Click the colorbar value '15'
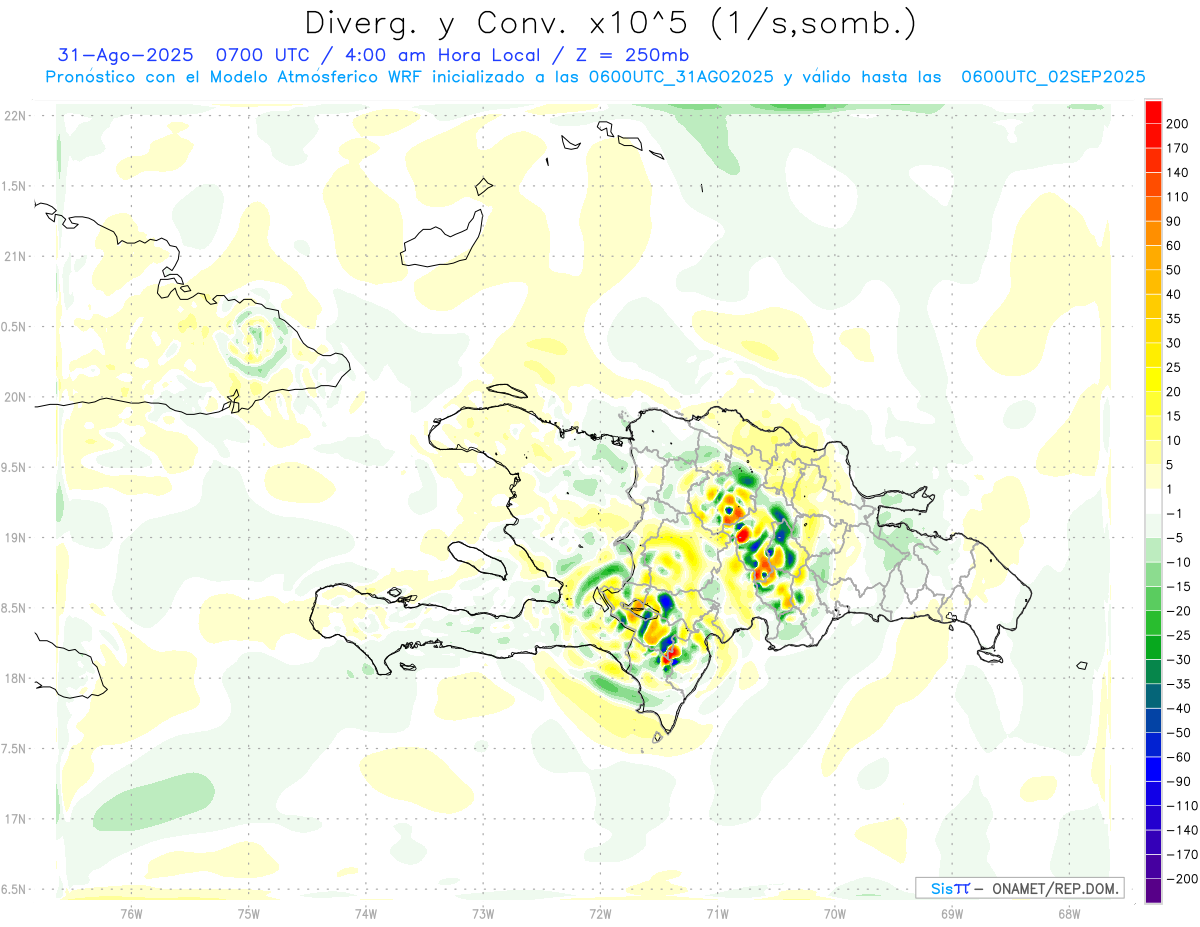The image size is (1200, 927). click(1174, 416)
